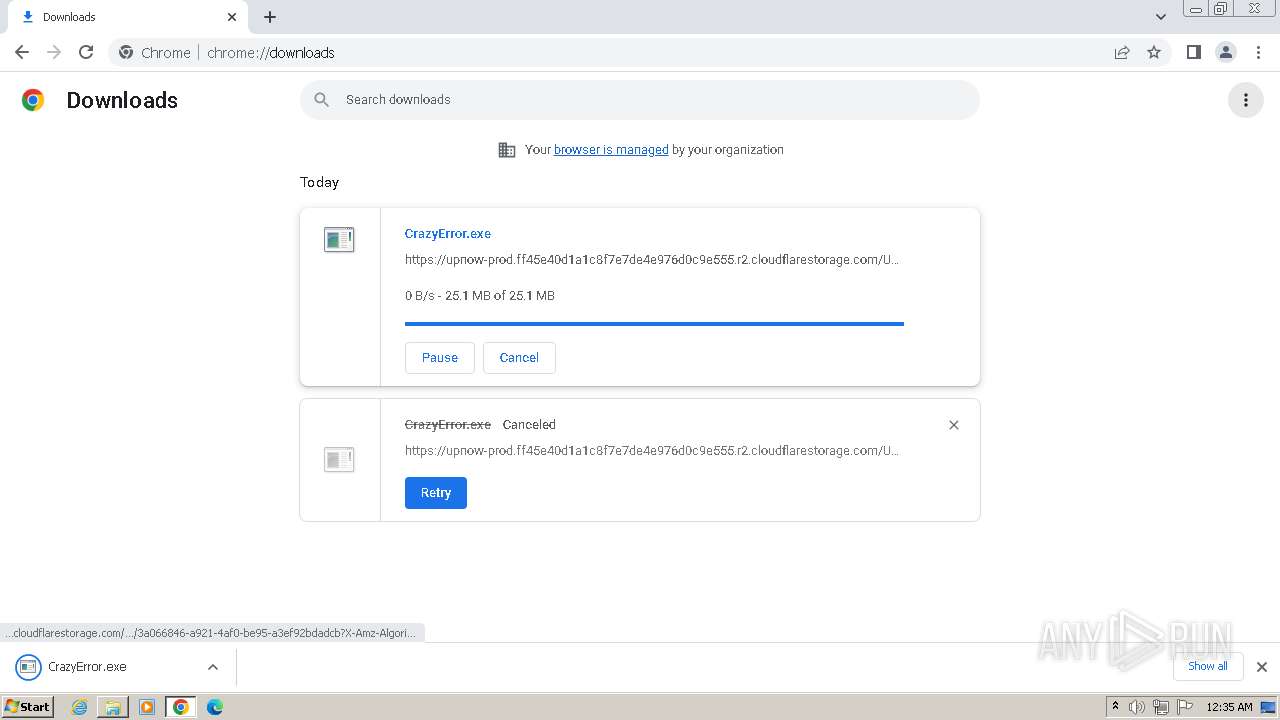Open the share this page icon
This screenshot has height=720, width=1280.
point(1122,52)
